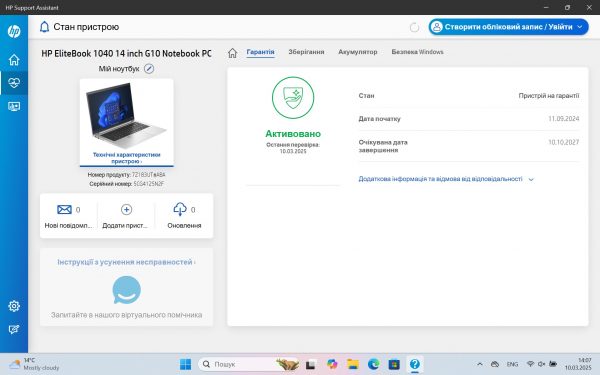This screenshot has height=375, width=600.
Task: Switch to the Гарантія tab
Action: point(260,52)
